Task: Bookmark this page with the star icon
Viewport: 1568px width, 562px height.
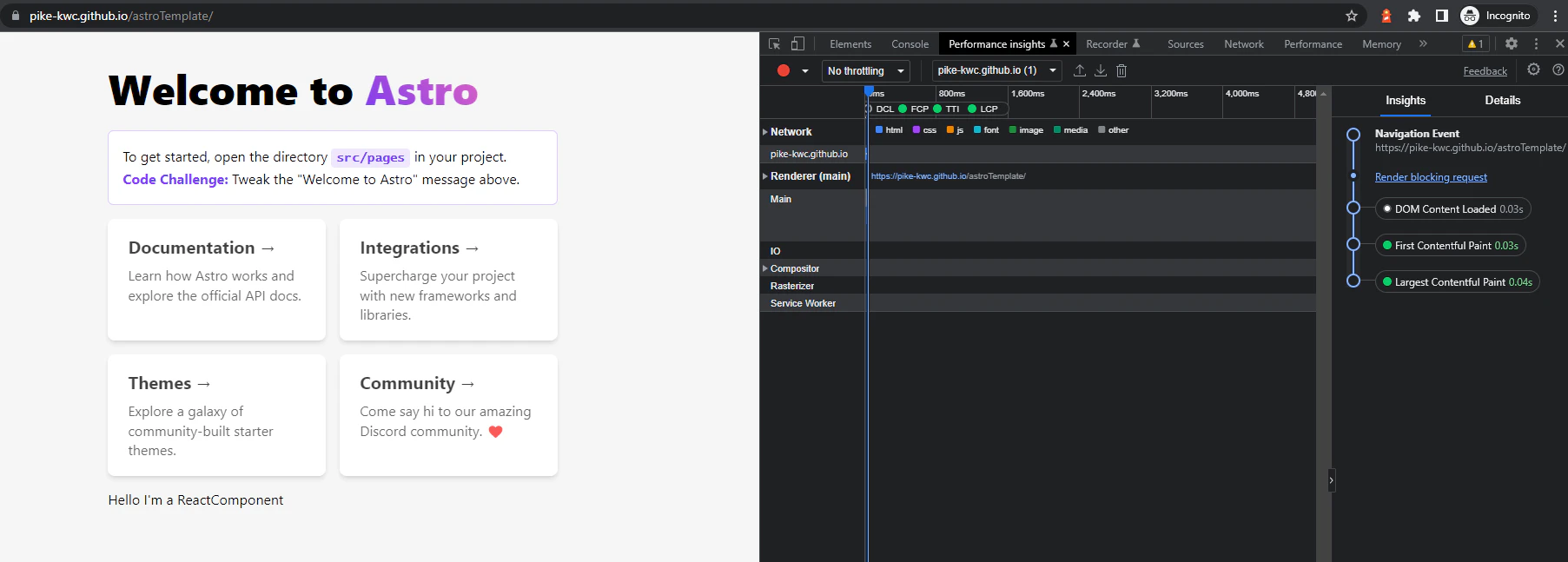Action: 1352,16
